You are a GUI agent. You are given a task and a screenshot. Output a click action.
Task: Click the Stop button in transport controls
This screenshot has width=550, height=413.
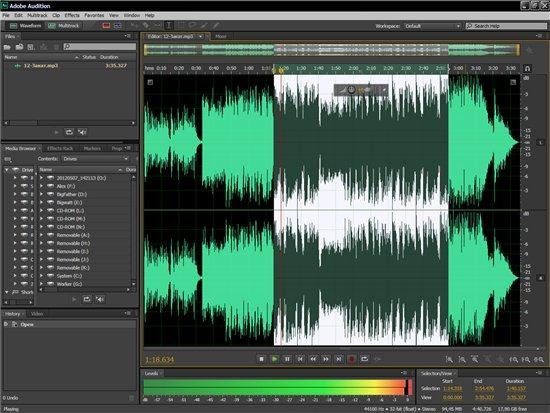pyautogui.click(x=261, y=359)
